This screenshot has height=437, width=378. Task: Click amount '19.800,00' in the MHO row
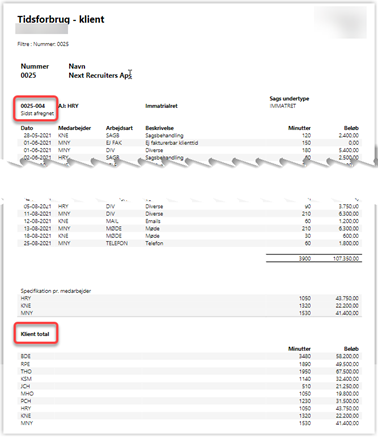coord(347,393)
